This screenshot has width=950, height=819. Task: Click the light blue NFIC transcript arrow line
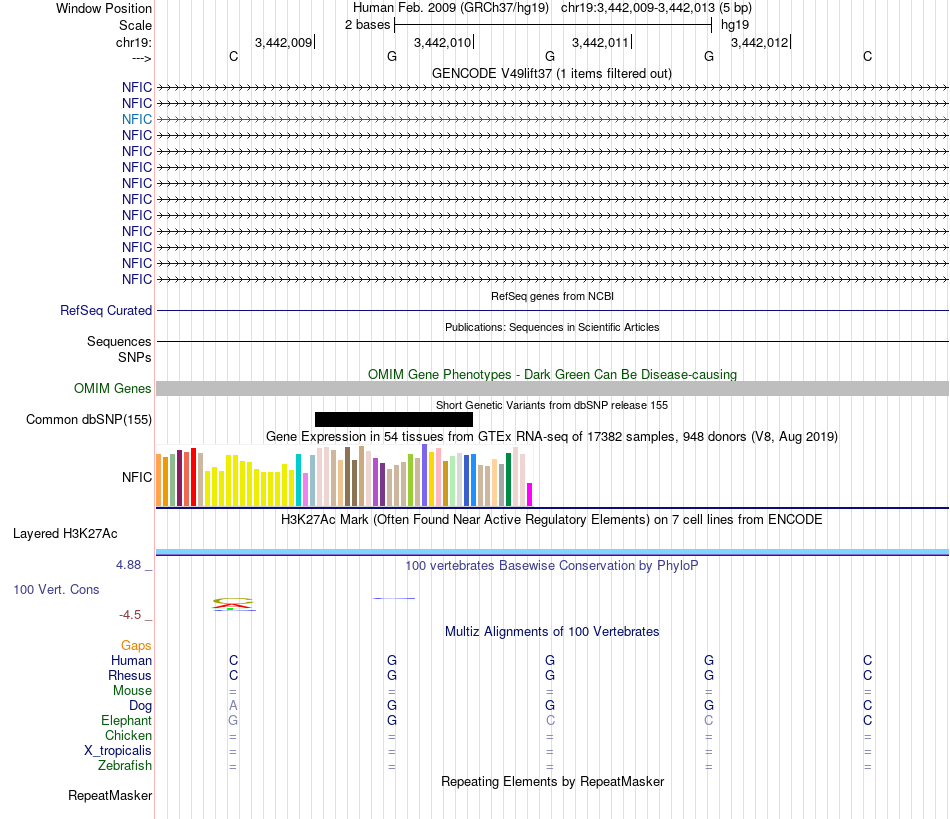click(553, 119)
